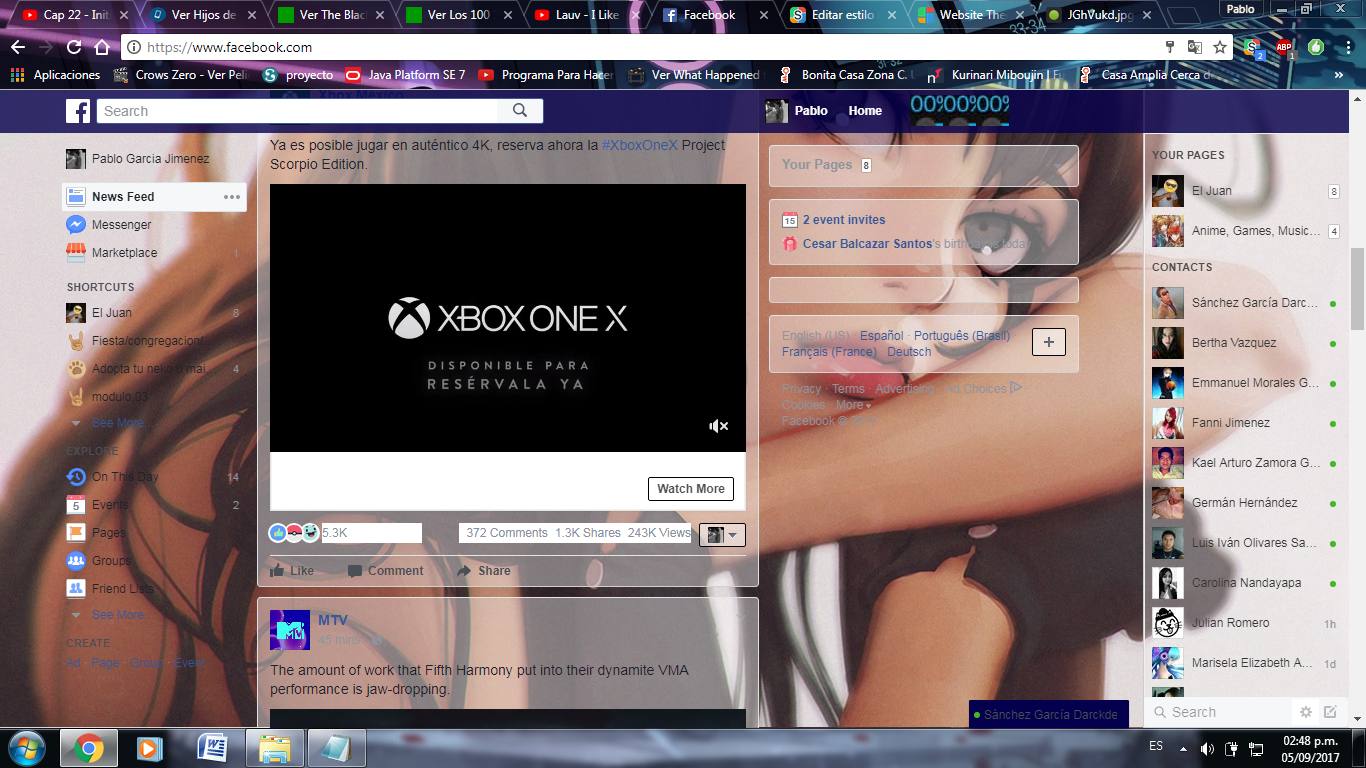Open Windows Explorer from the taskbar
This screenshot has height=768, width=1366.
[x=274, y=748]
